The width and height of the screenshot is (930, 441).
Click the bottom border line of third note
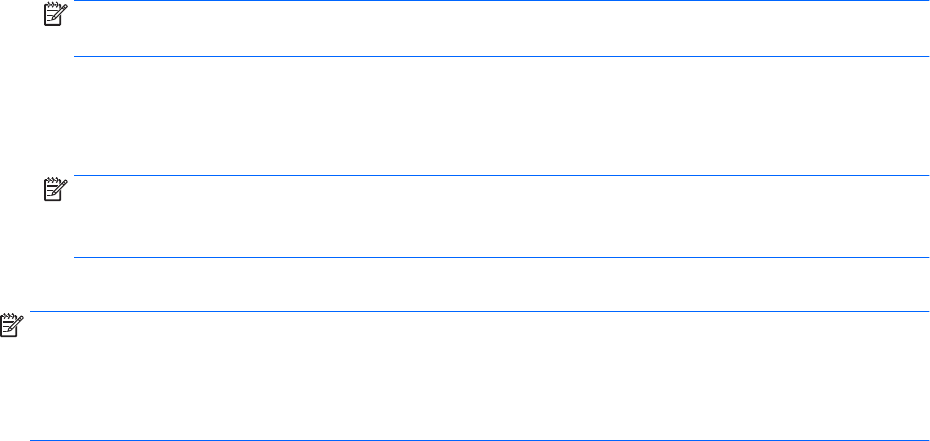[x=480, y=439]
